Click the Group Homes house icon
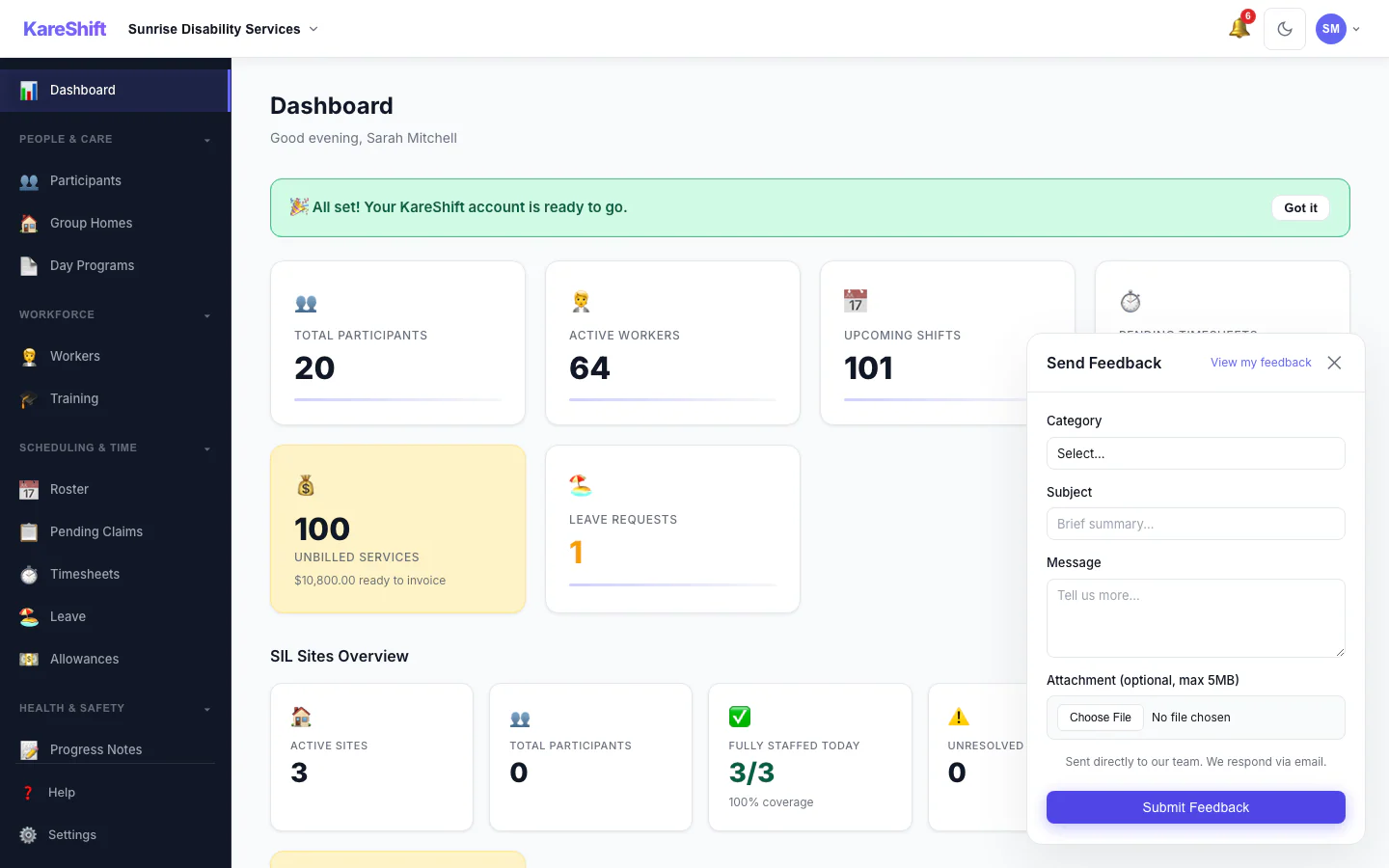The image size is (1389, 868). pyautogui.click(x=29, y=224)
